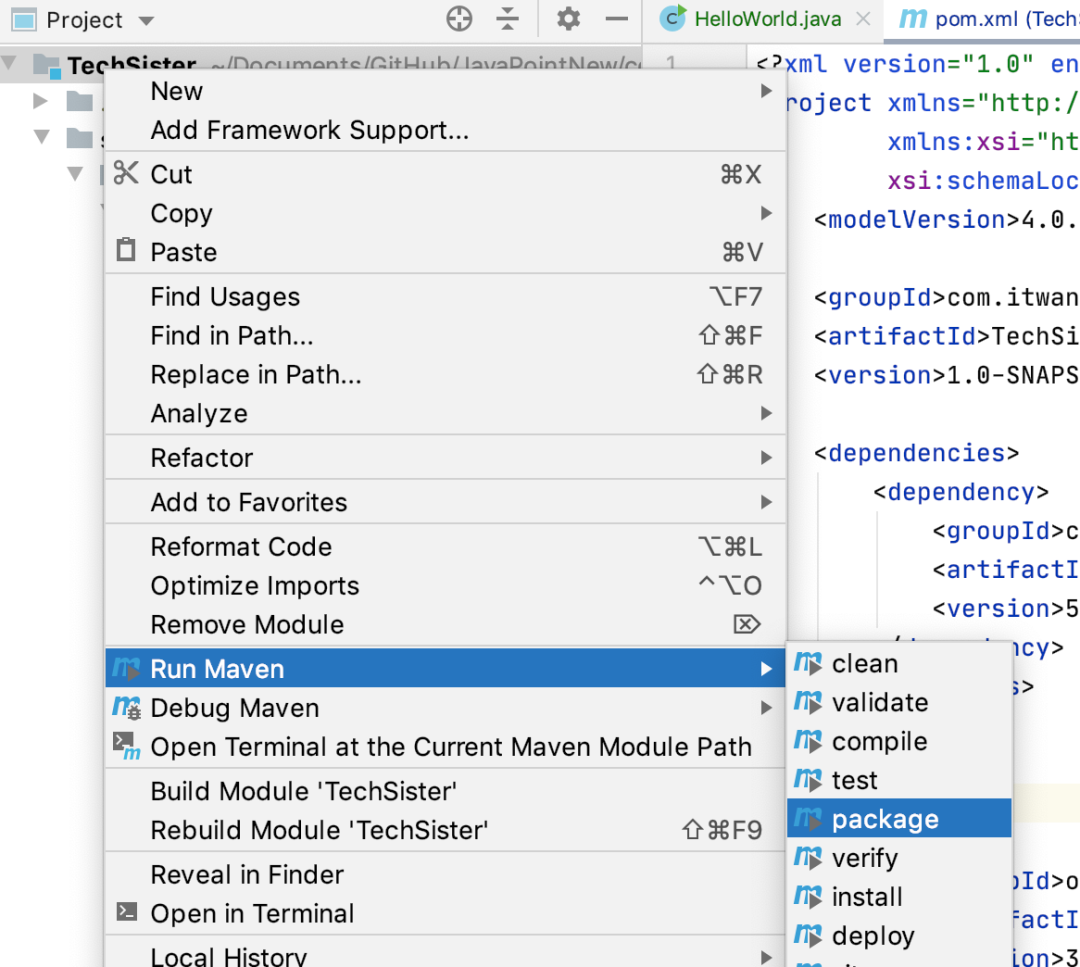
Task: Click the Maven terminal icon
Action: tap(127, 747)
